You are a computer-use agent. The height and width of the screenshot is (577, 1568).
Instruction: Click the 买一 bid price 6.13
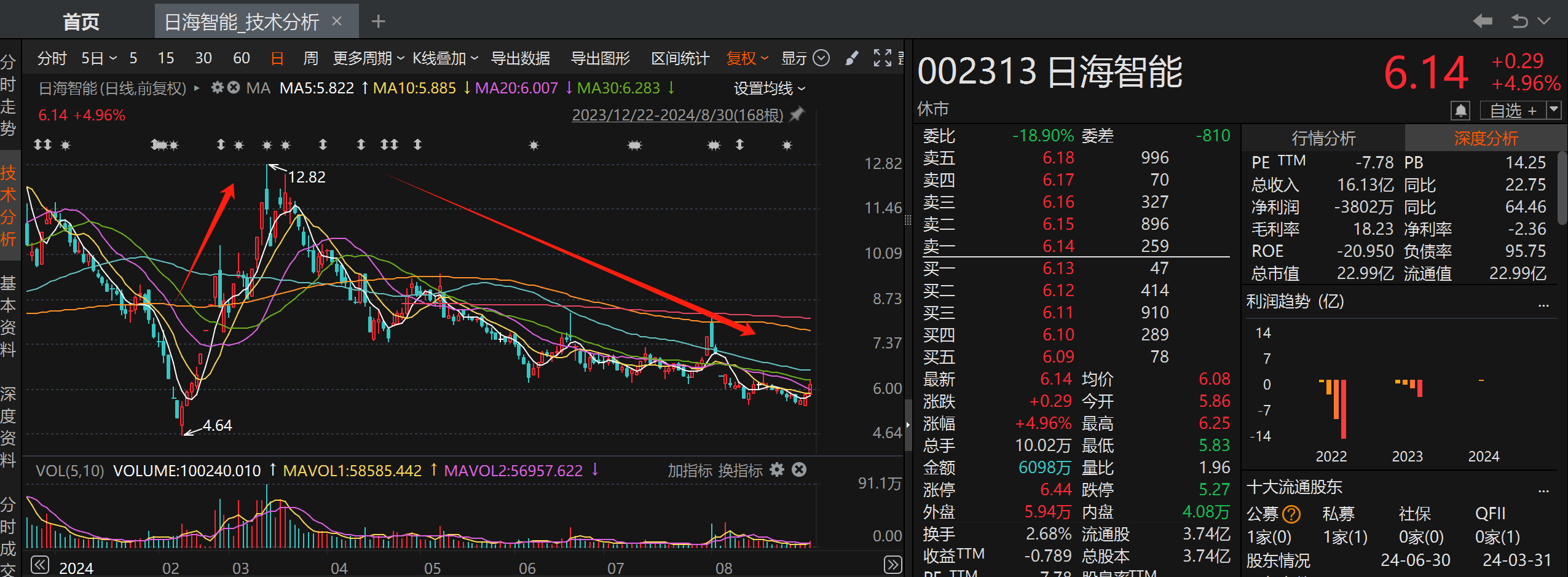1058,268
